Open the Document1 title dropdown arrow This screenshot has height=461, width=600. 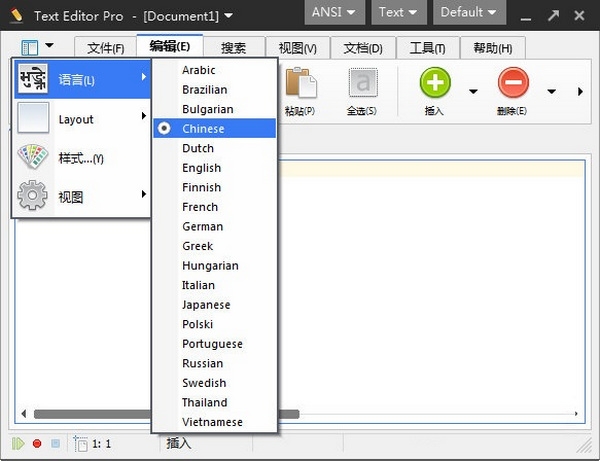point(228,16)
